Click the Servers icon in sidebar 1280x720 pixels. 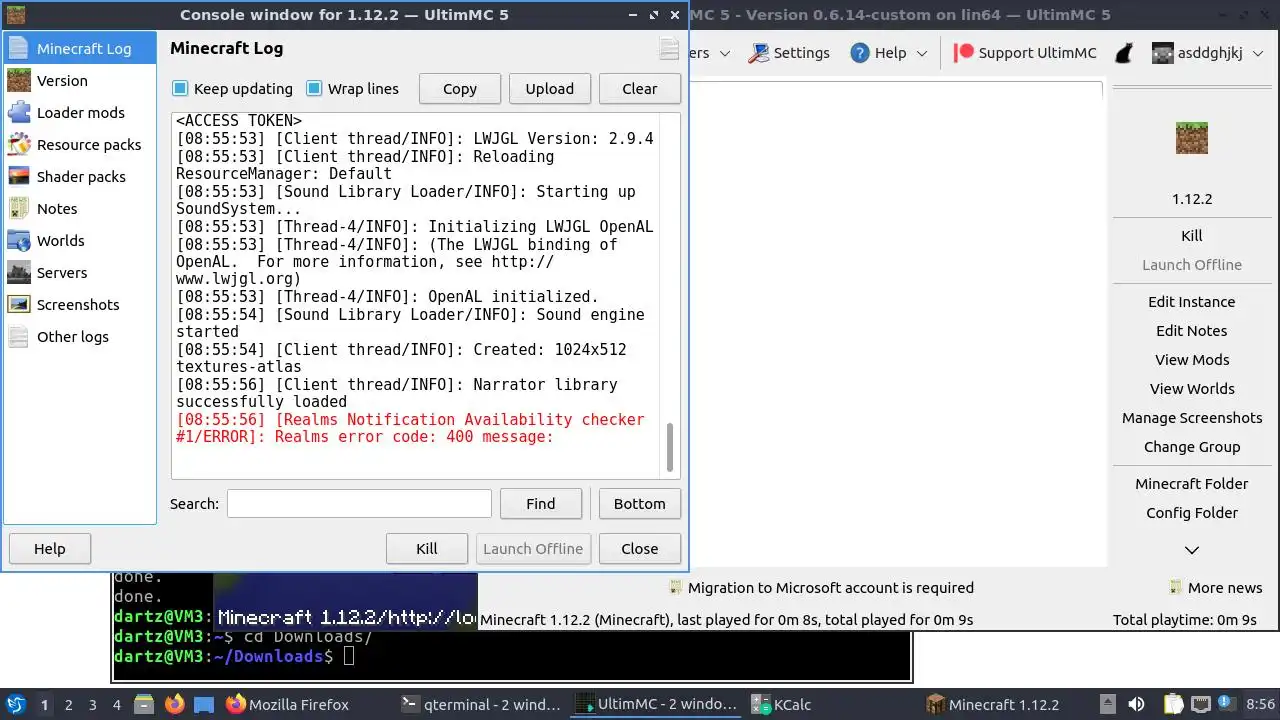(19, 272)
